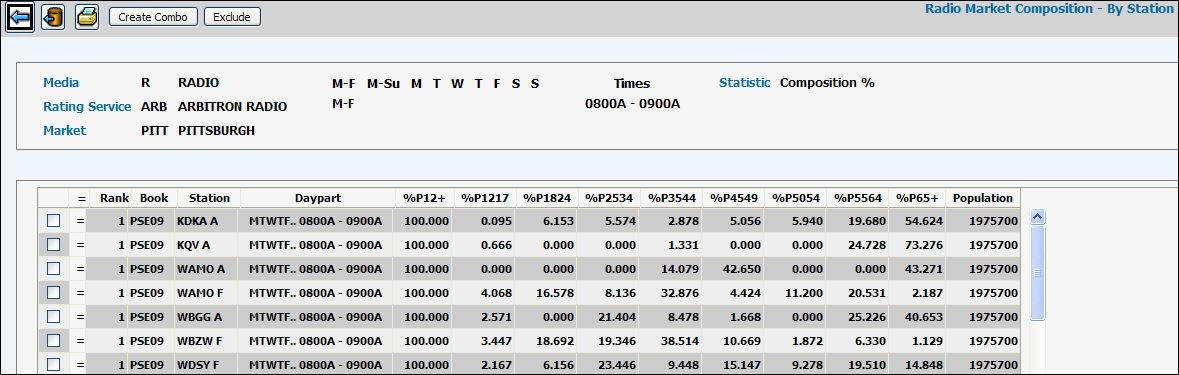
Task: Sort by the Rank column header
Action: coord(115,198)
